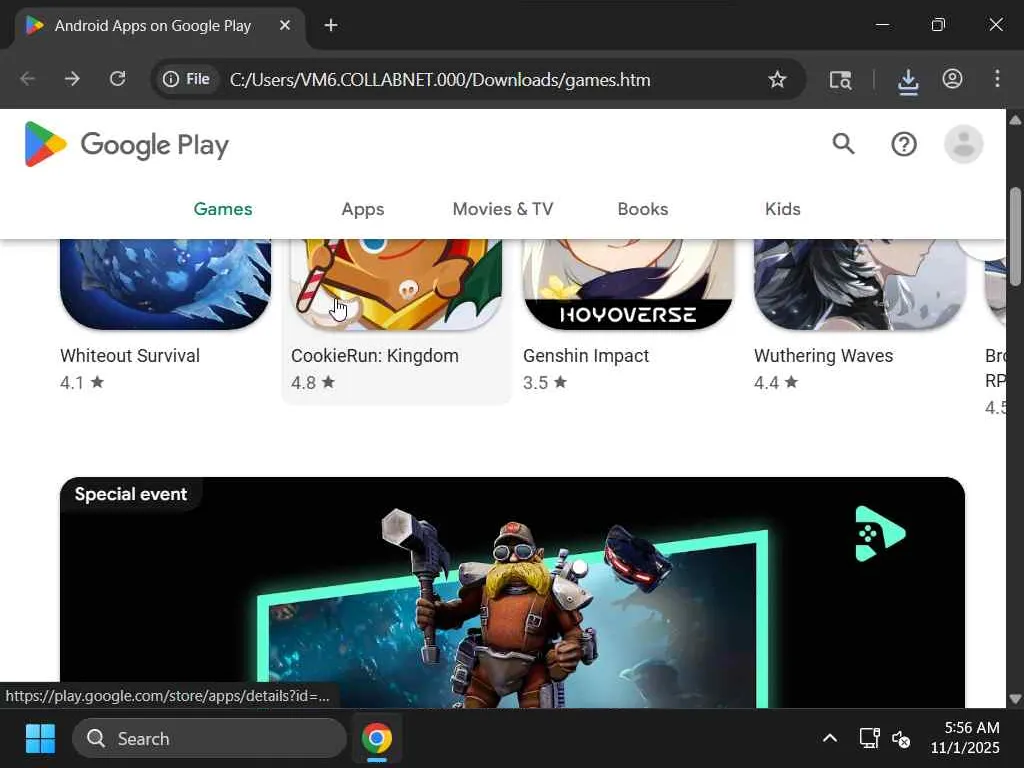Open the Google Lens search icon in toolbar
The height and width of the screenshot is (768, 1024).
tap(840, 80)
